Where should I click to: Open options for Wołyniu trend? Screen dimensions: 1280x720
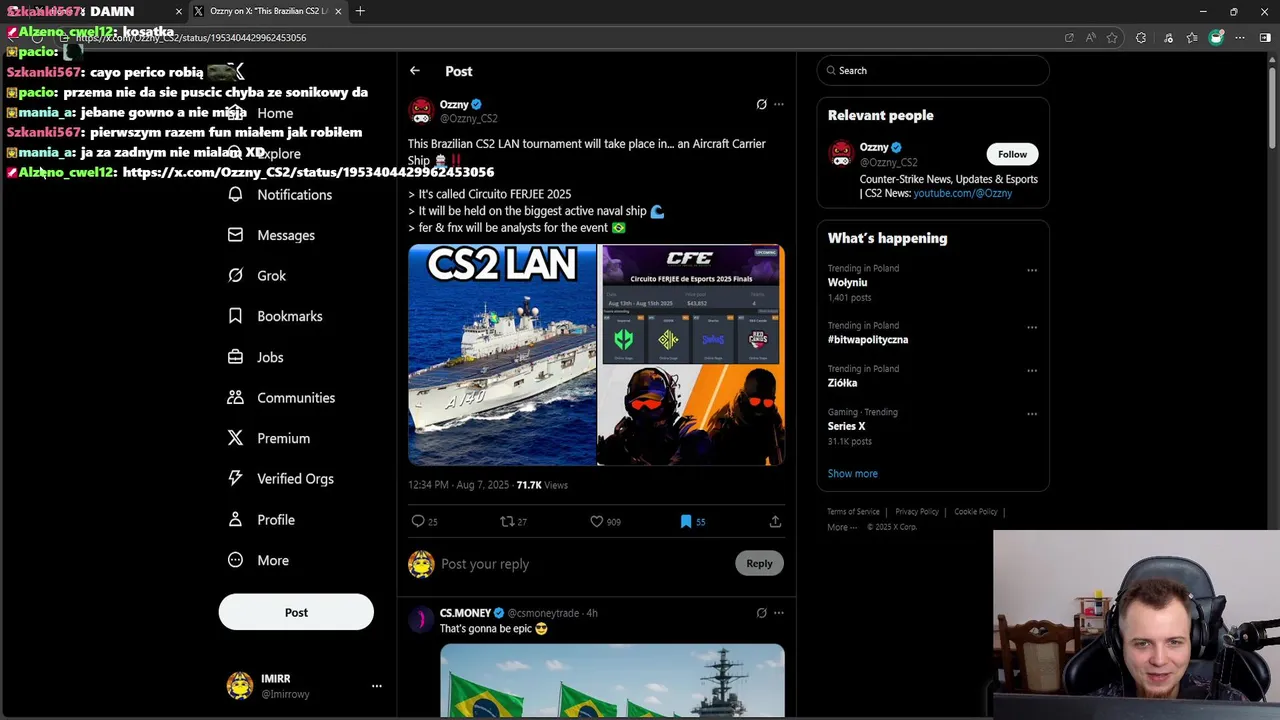[x=1032, y=270]
